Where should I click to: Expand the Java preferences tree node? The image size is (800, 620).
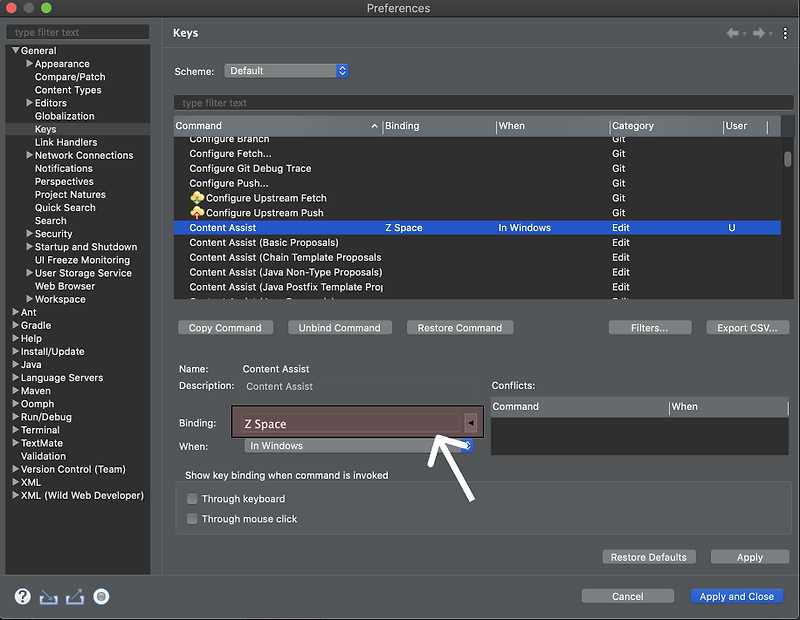[15, 364]
